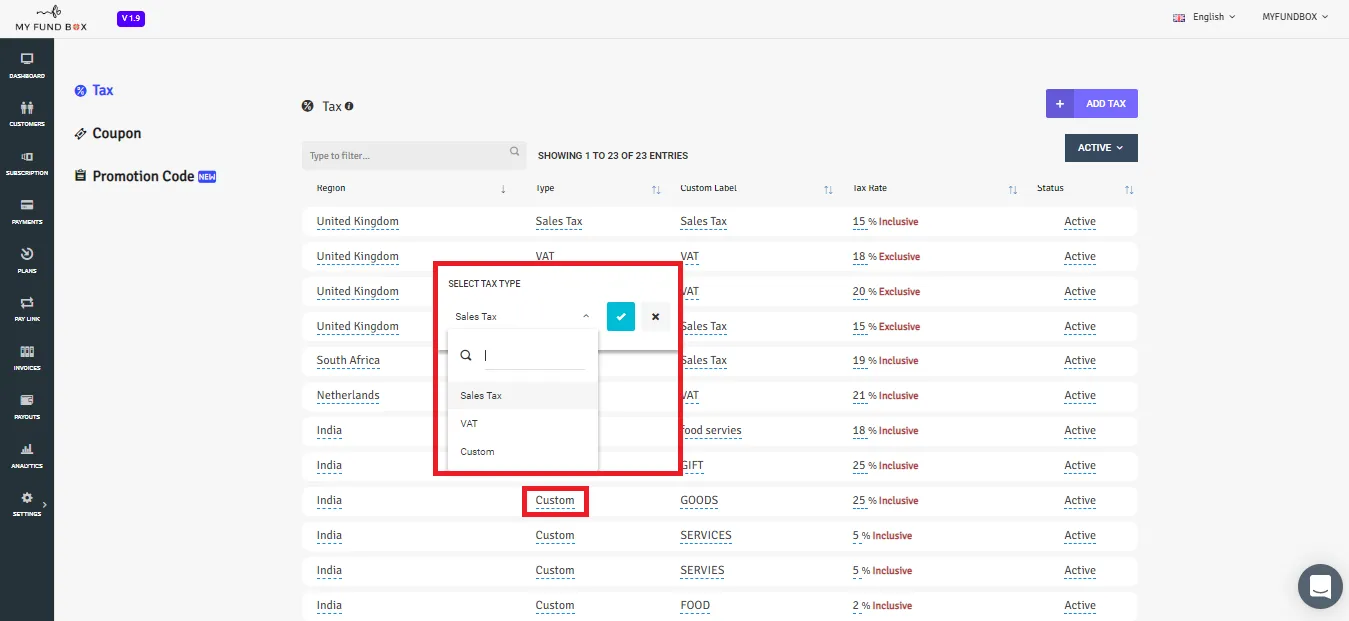
Task: Focus the tax type dropdown search box
Action: [534, 355]
